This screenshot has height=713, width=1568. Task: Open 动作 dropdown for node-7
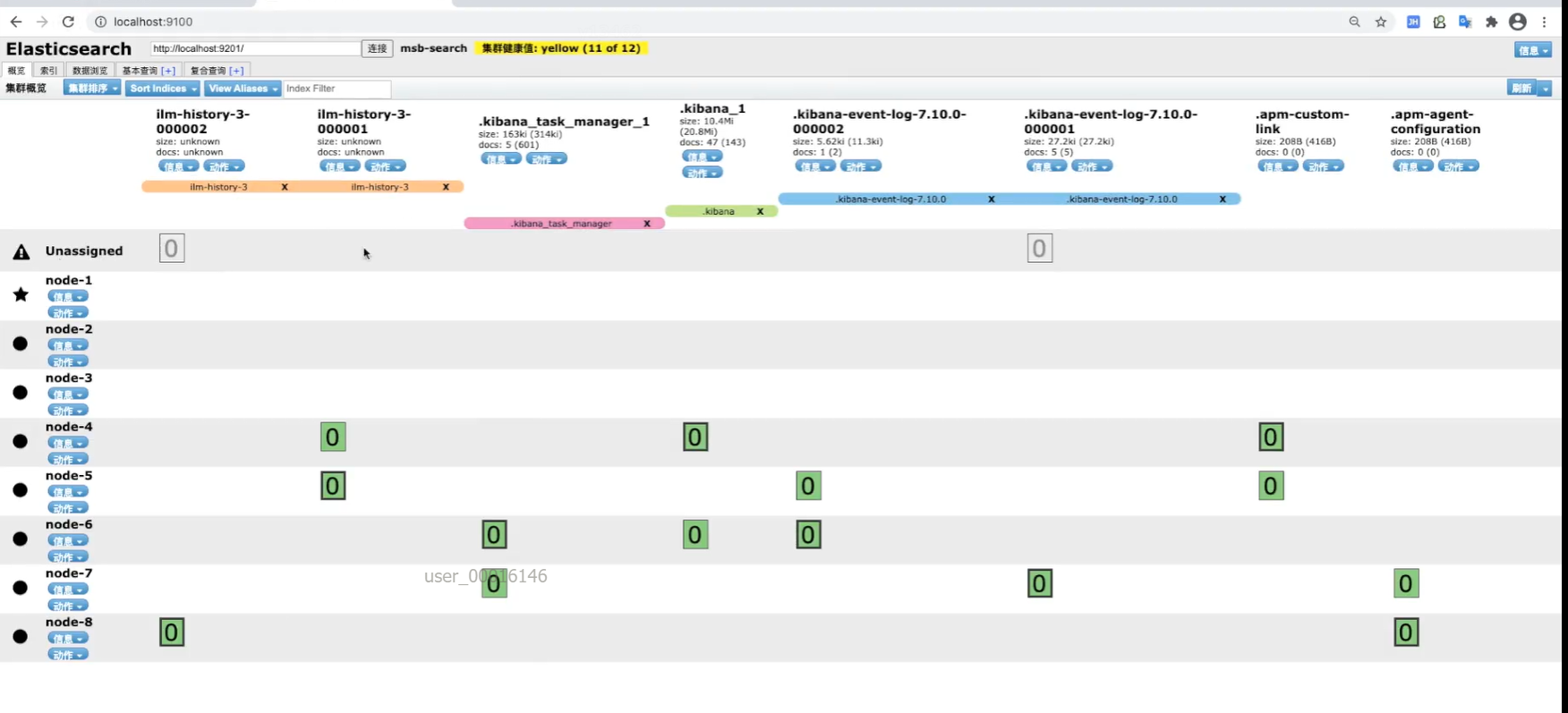point(68,606)
